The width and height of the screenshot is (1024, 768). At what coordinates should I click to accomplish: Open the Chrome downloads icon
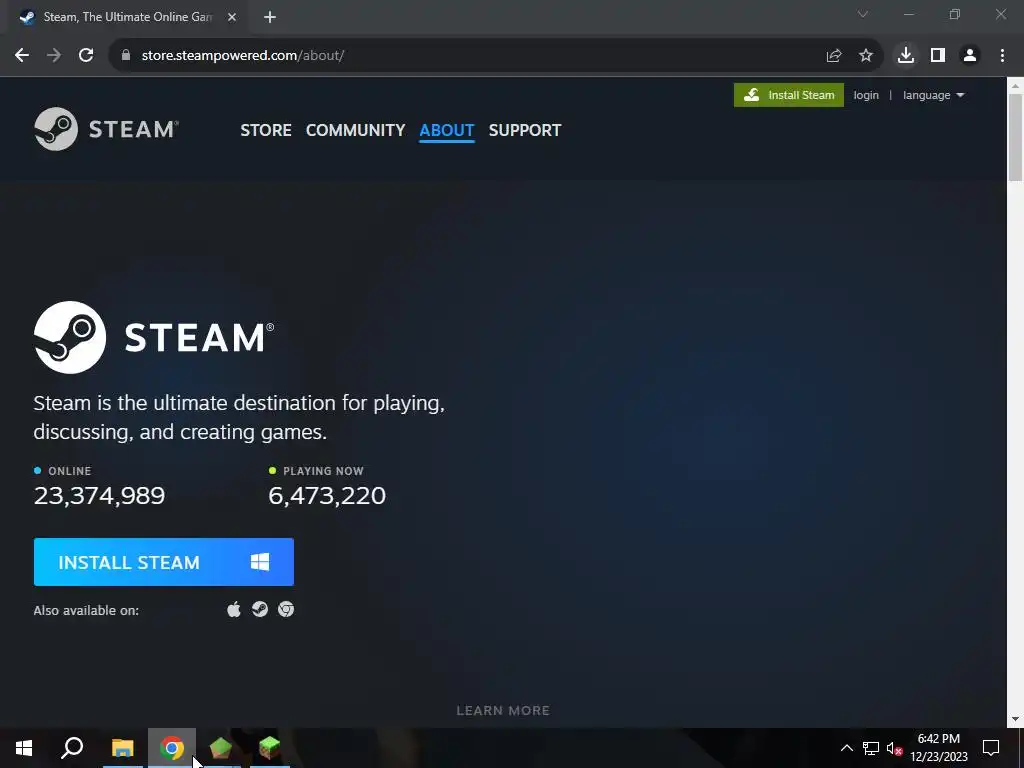point(906,56)
